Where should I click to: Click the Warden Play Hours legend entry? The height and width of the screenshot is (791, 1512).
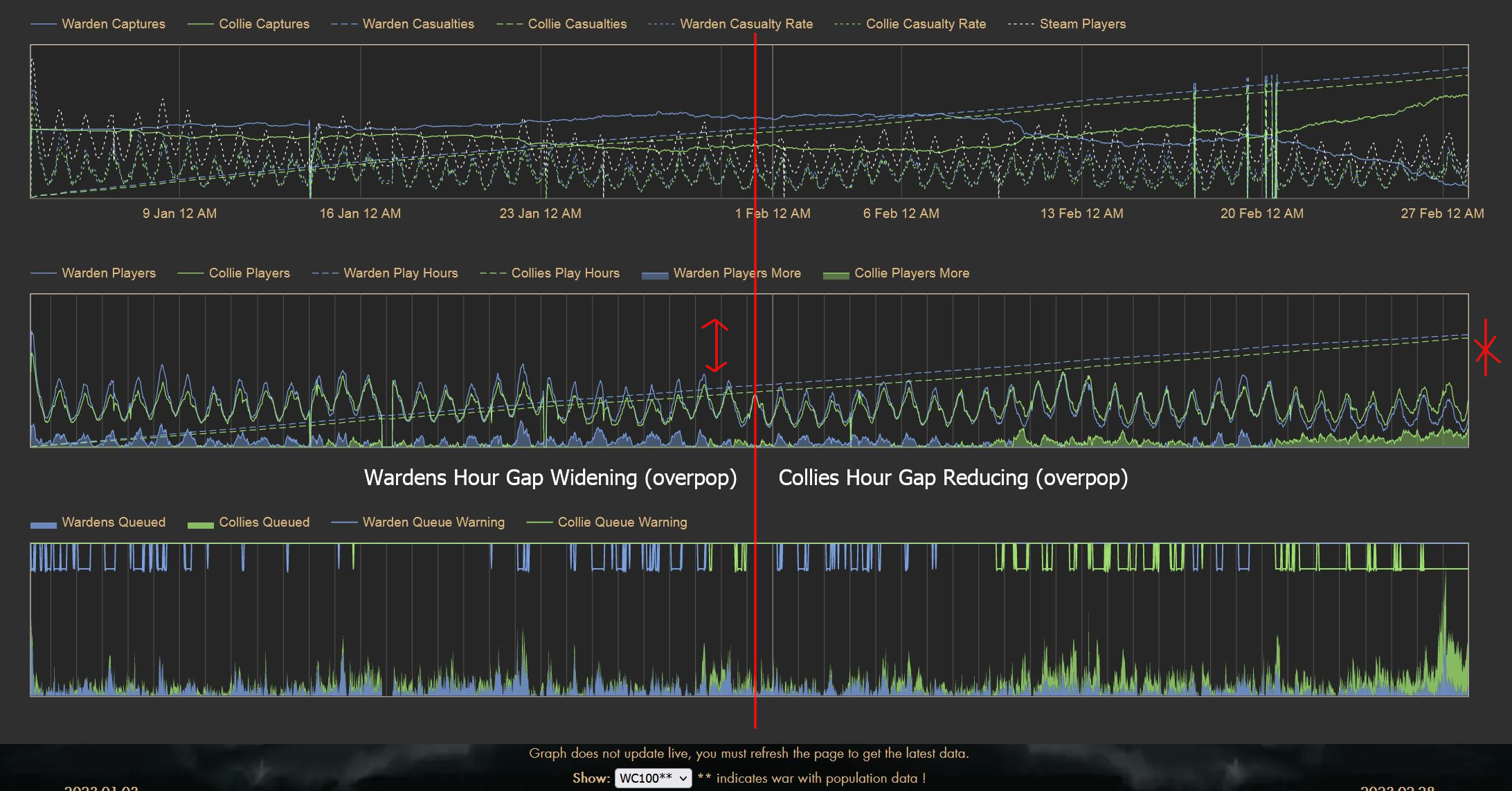400,273
